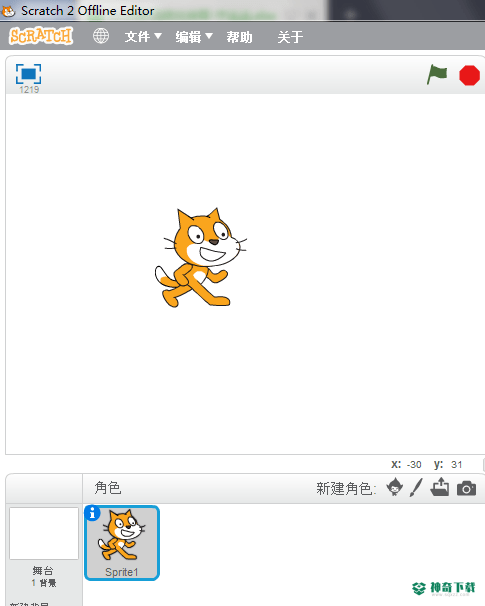Screen dimensions: 485x606
Task: Upload sprite from file icon
Action: click(440, 487)
